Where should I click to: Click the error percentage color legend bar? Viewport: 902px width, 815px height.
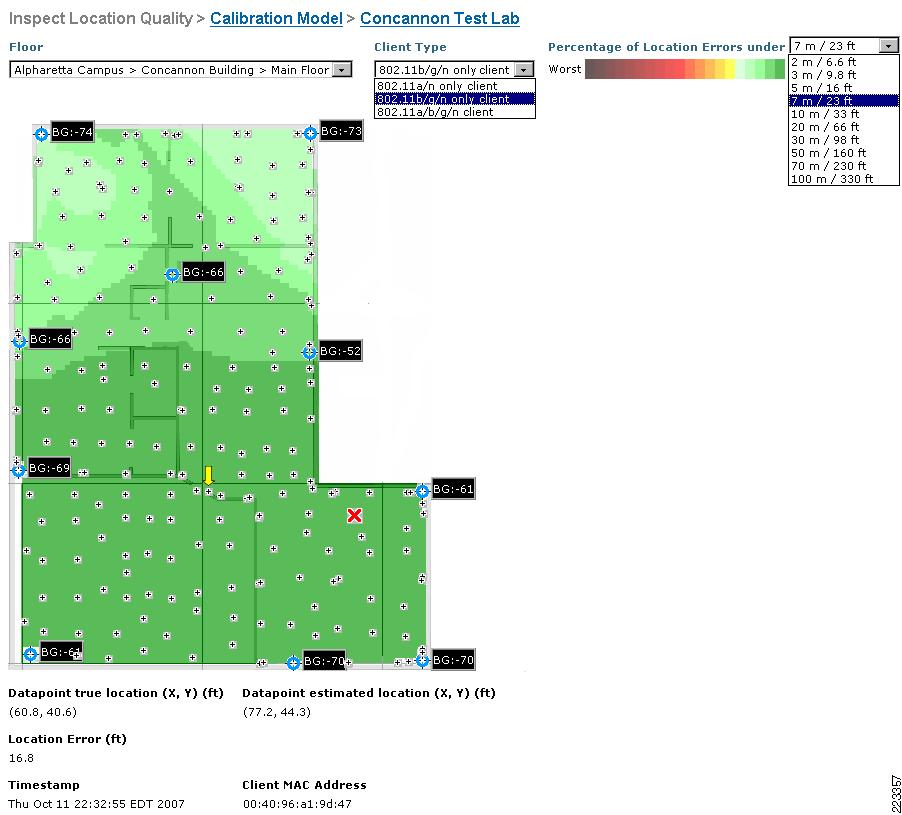(x=685, y=69)
